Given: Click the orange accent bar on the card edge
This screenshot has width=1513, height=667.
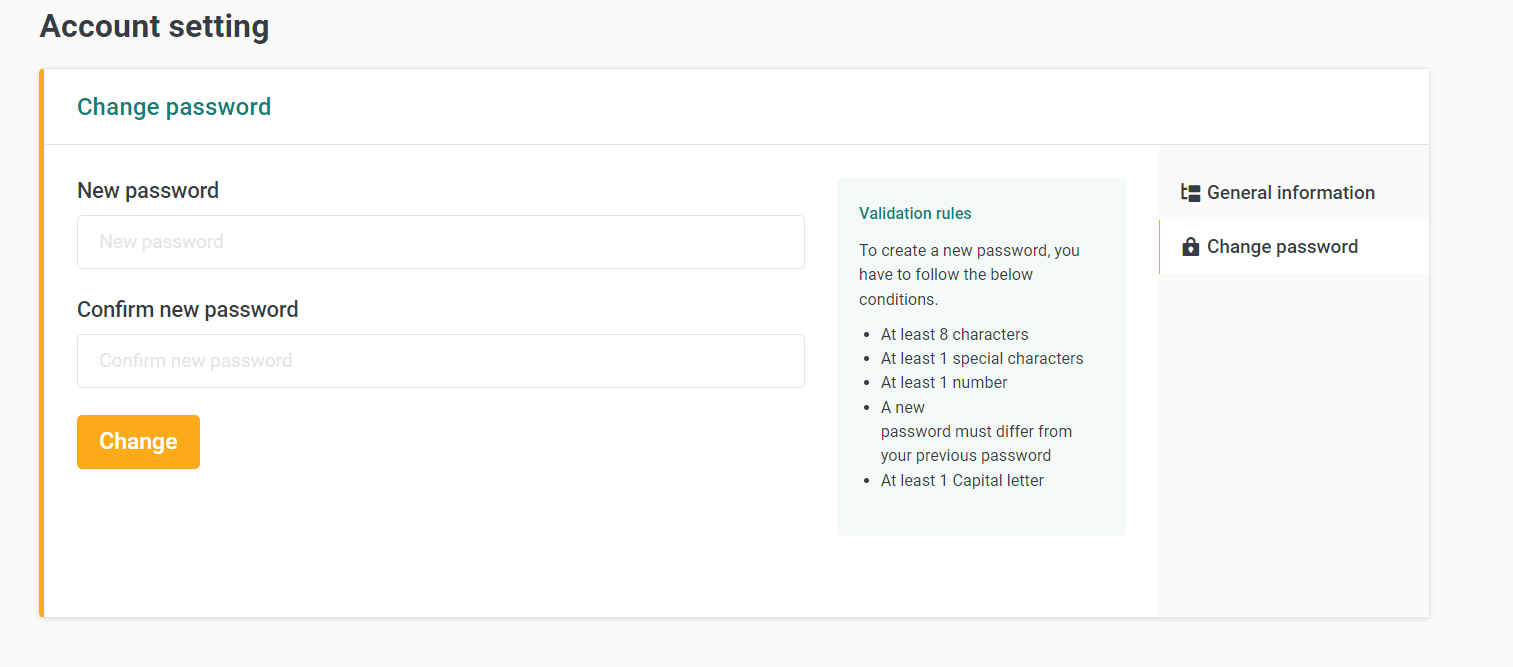Looking at the screenshot, I should [42, 342].
